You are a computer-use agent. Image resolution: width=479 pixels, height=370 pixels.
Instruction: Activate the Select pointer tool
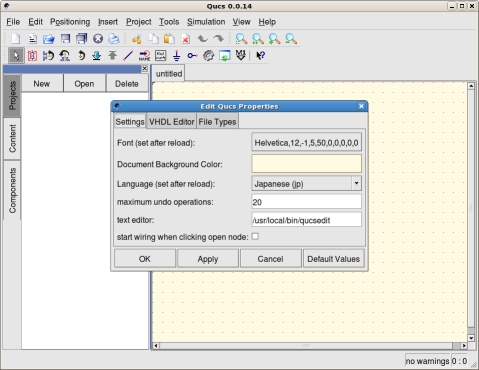click(16, 55)
